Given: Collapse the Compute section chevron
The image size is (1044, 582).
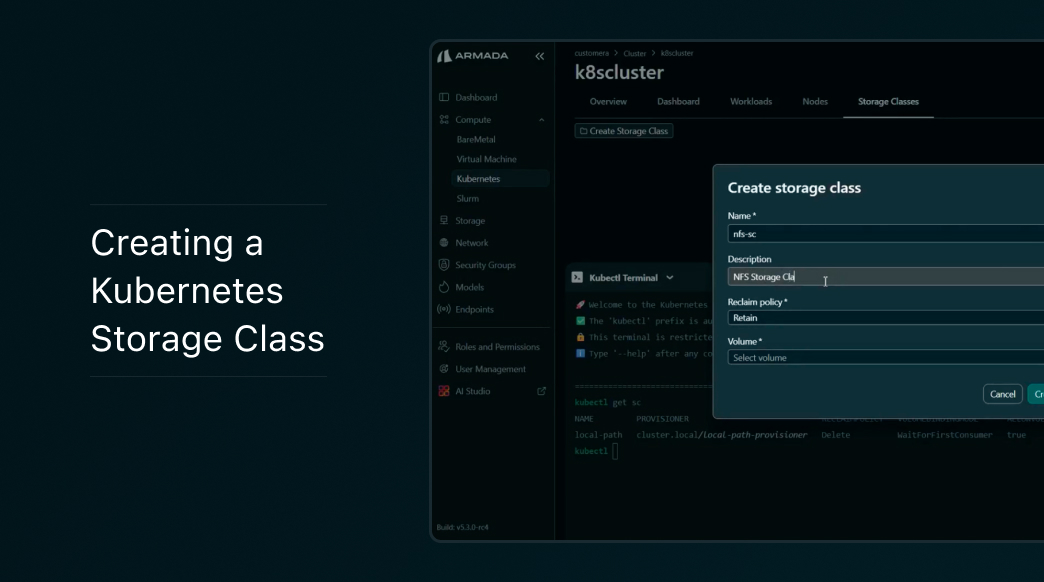Looking at the screenshot, I should [541, 120].
